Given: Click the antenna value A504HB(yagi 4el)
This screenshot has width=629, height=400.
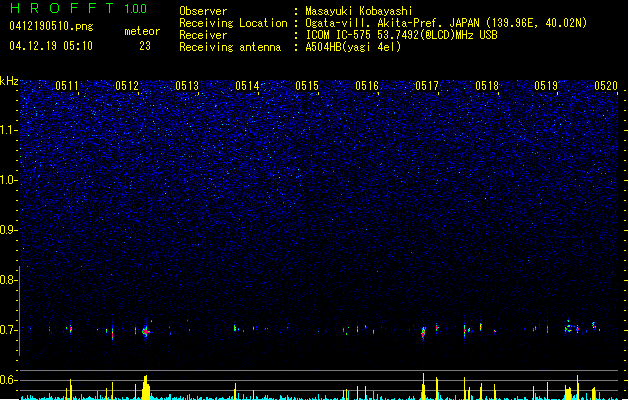Looking at the screenshot, I should coord(353,47).
